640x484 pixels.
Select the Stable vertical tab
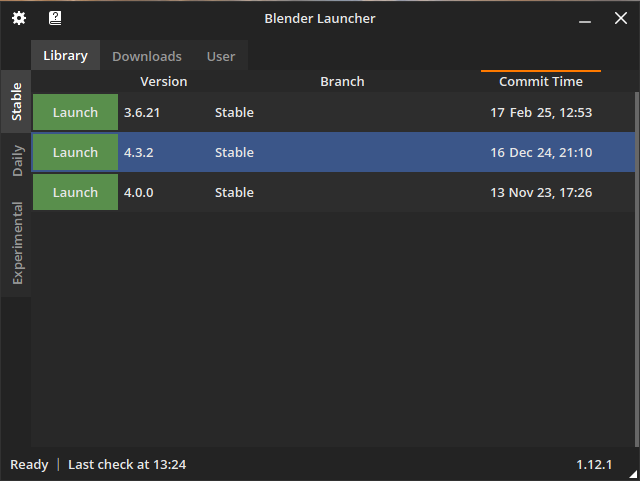[16, 102]
